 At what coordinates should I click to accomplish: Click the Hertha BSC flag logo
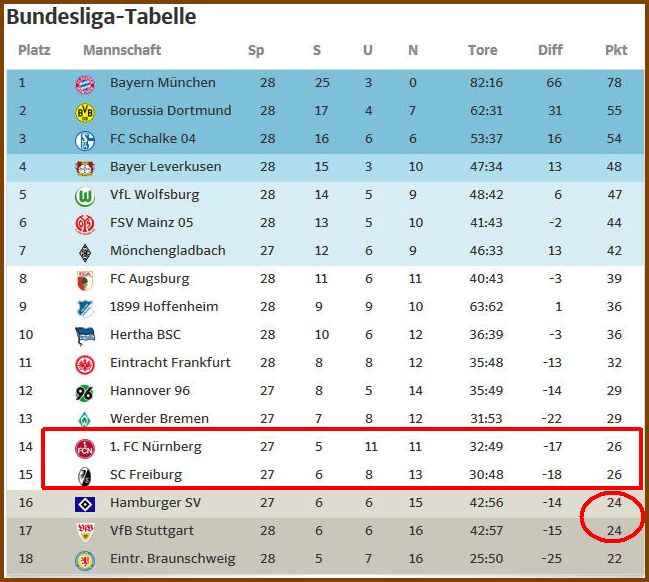click(85, 336)
